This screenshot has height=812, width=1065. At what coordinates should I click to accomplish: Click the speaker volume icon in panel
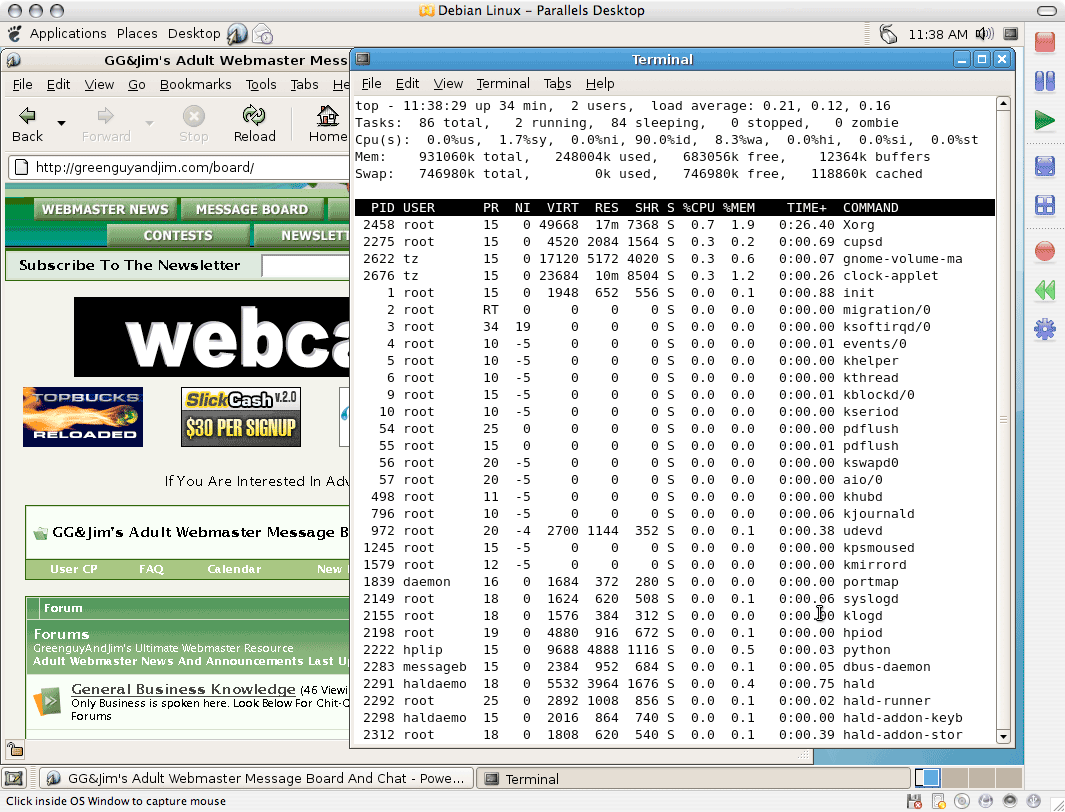coord(984,34)
